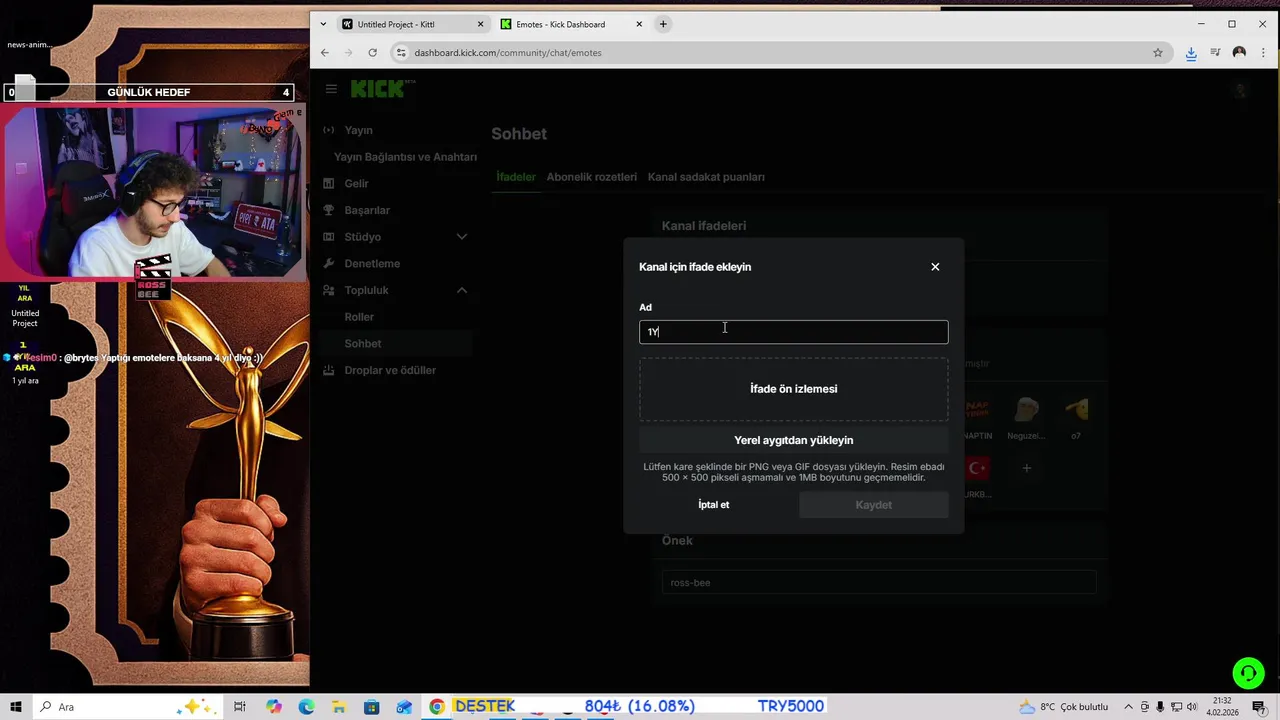Bookmark this page with star icon

coord(1158,53)
